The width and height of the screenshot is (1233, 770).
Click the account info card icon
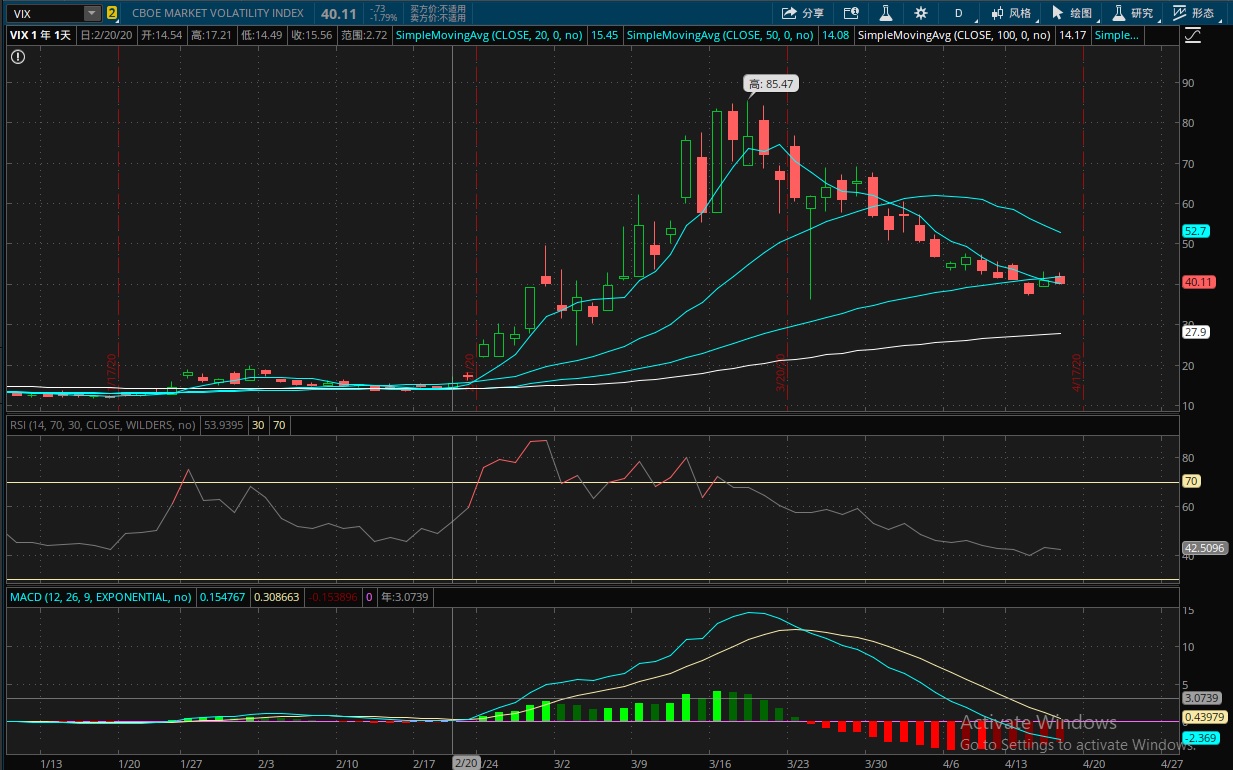[851, 13]
